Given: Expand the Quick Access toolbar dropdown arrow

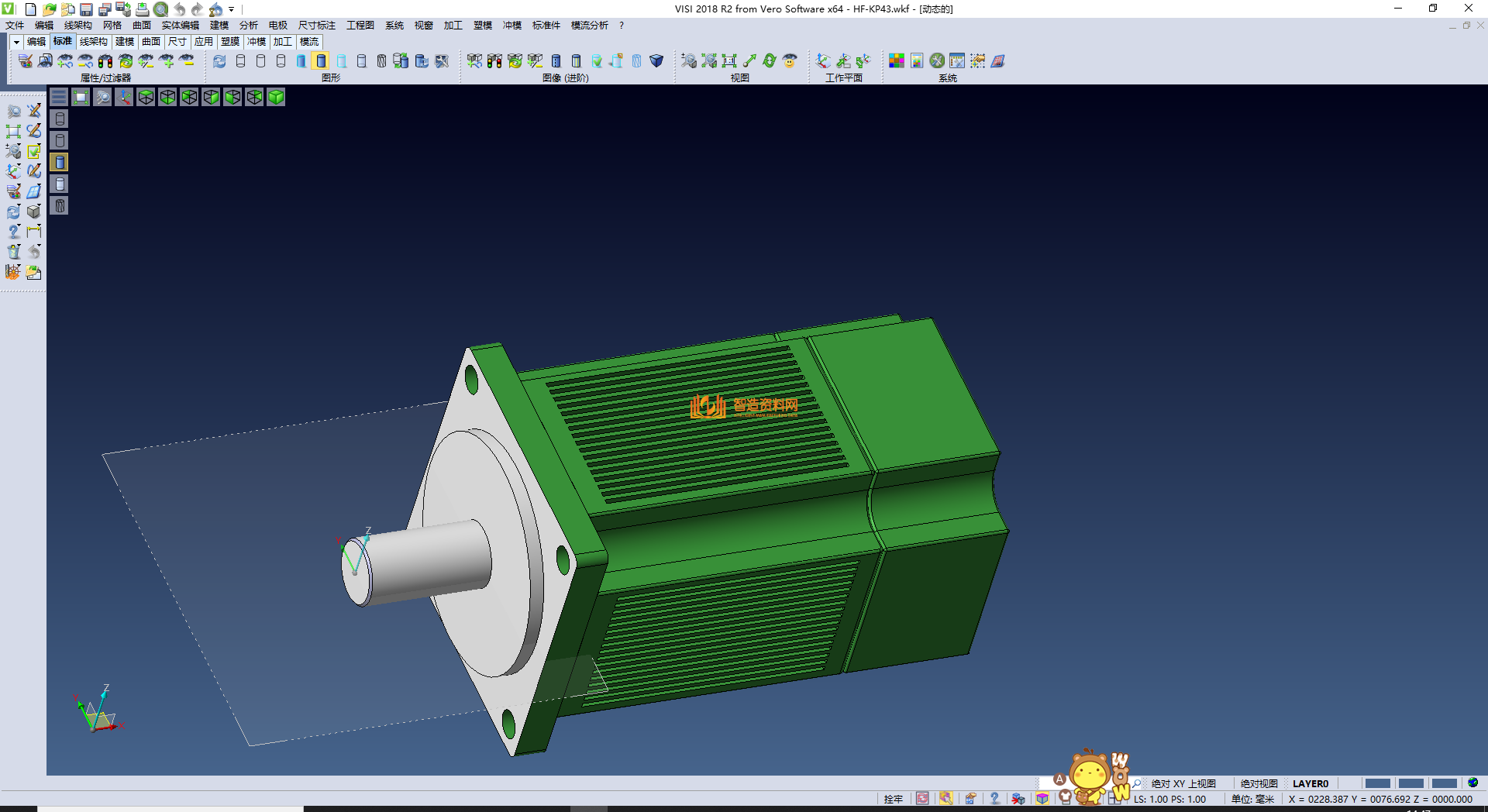Looking at the screenshot, I should (231, 9).
